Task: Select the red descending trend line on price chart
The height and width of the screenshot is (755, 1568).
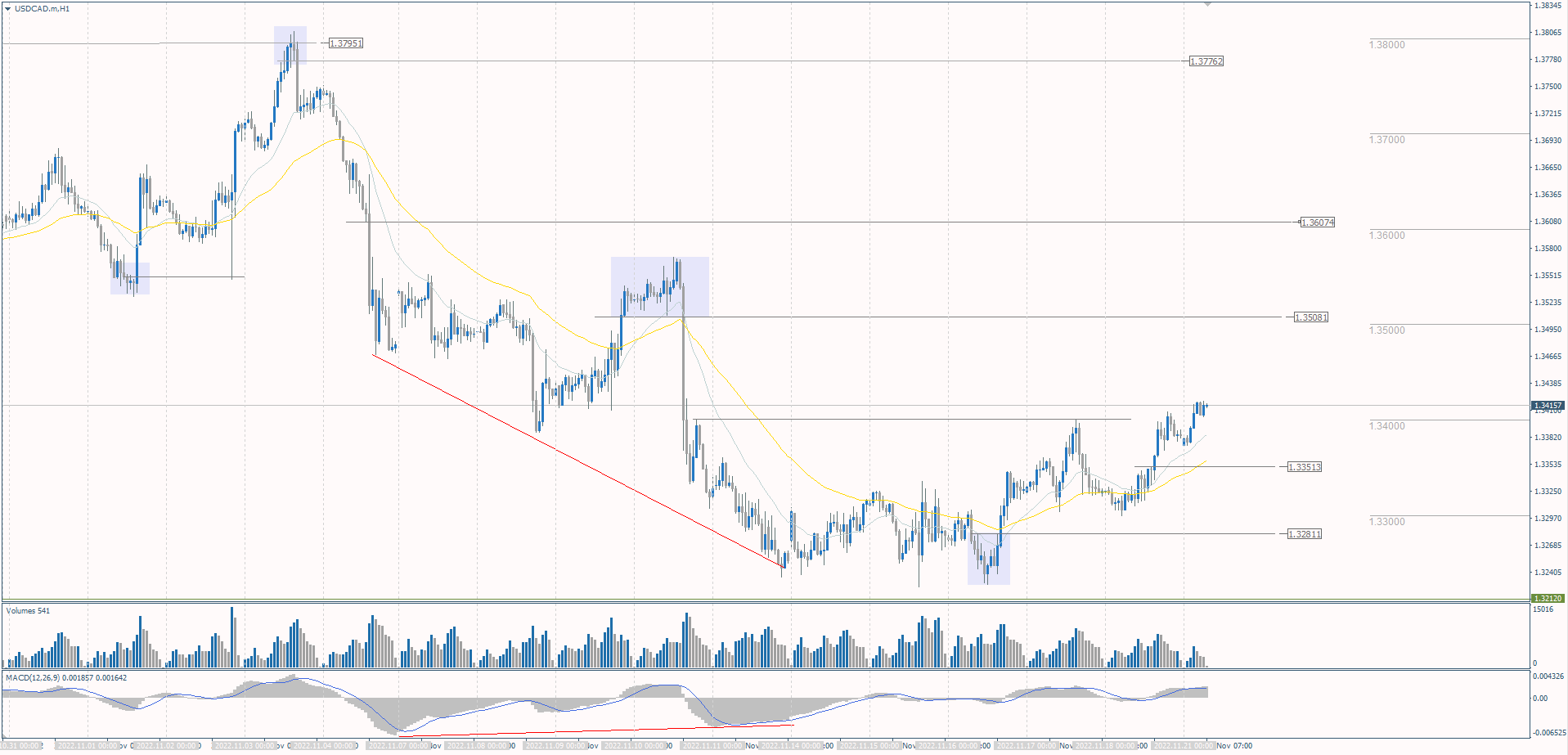Action: [578, 461]
